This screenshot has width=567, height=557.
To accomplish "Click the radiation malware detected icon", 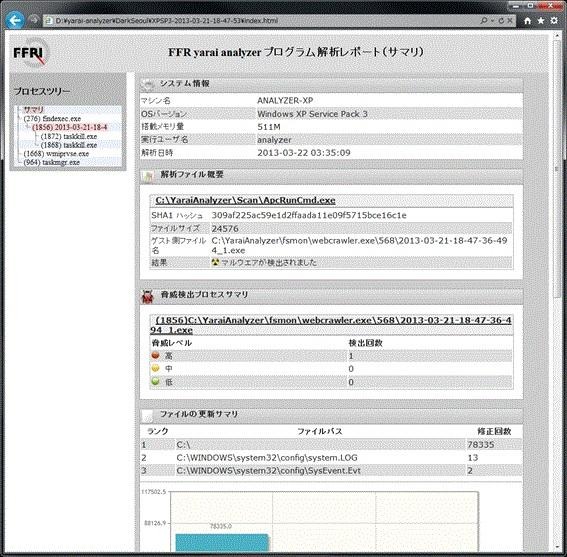I will [x=216, y=262].
